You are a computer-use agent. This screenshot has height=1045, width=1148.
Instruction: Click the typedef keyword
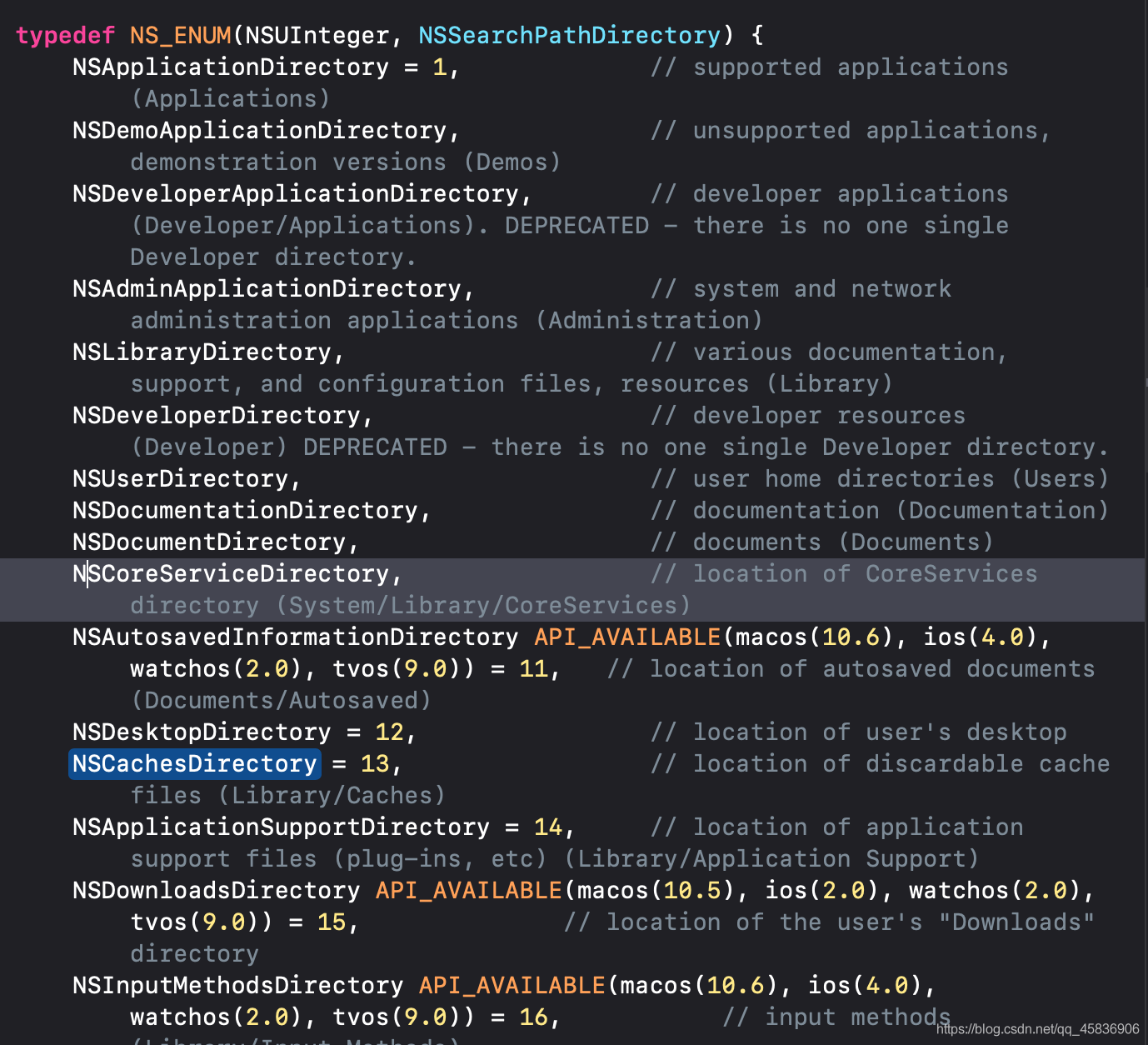[65, 36]
